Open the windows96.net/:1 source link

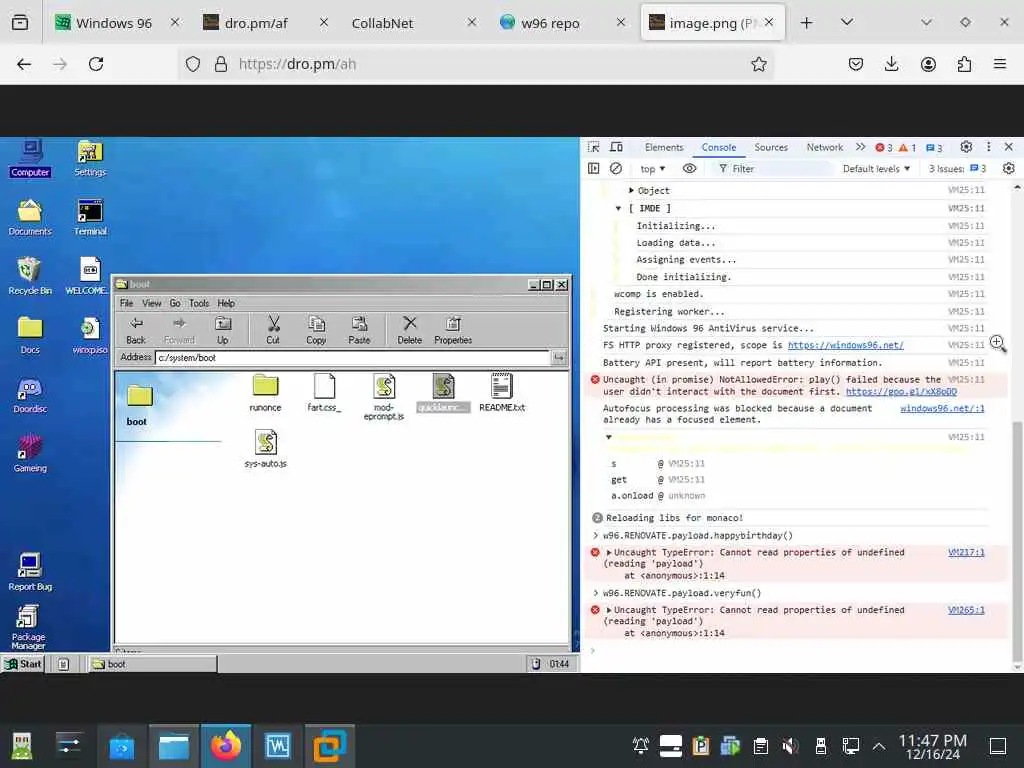coord(942,408)
